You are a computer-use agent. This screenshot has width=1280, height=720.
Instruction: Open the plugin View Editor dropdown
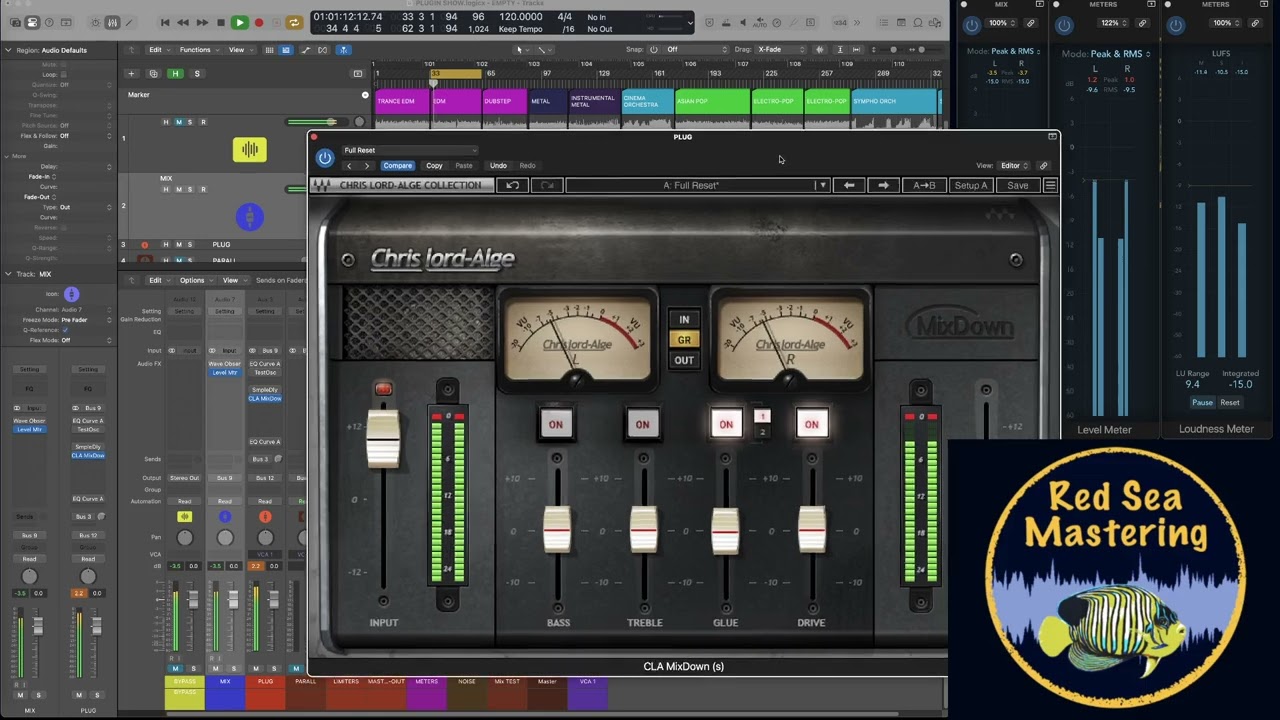tap(1015, 166)
